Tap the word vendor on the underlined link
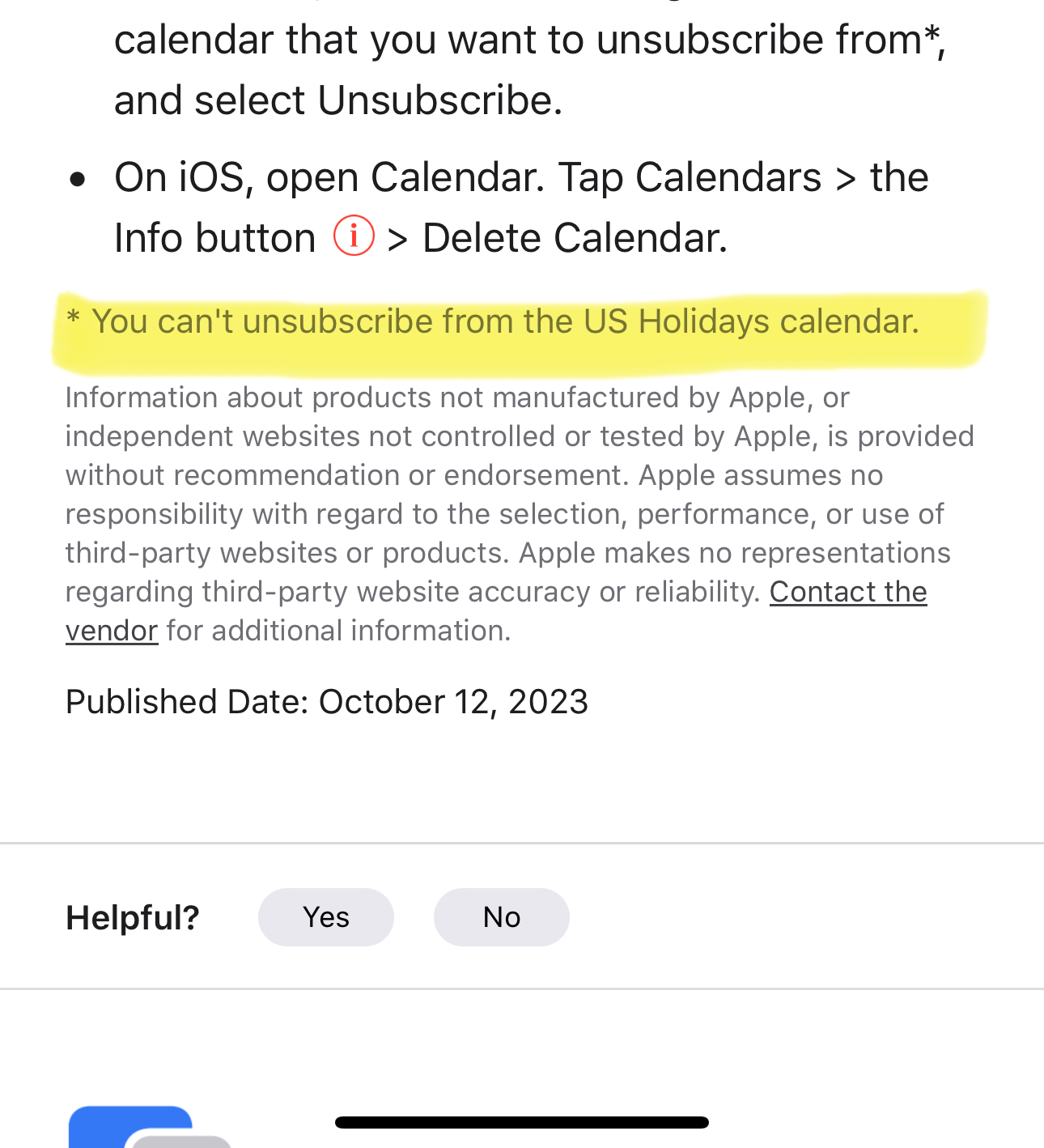This screenshot has height=1148, width=1044. point(112,631)
